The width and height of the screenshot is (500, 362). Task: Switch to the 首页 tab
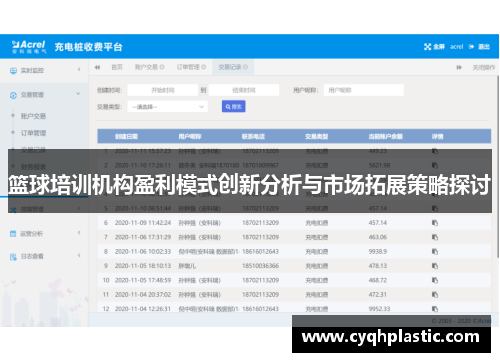pyautogui.click(x=117, y=67)
